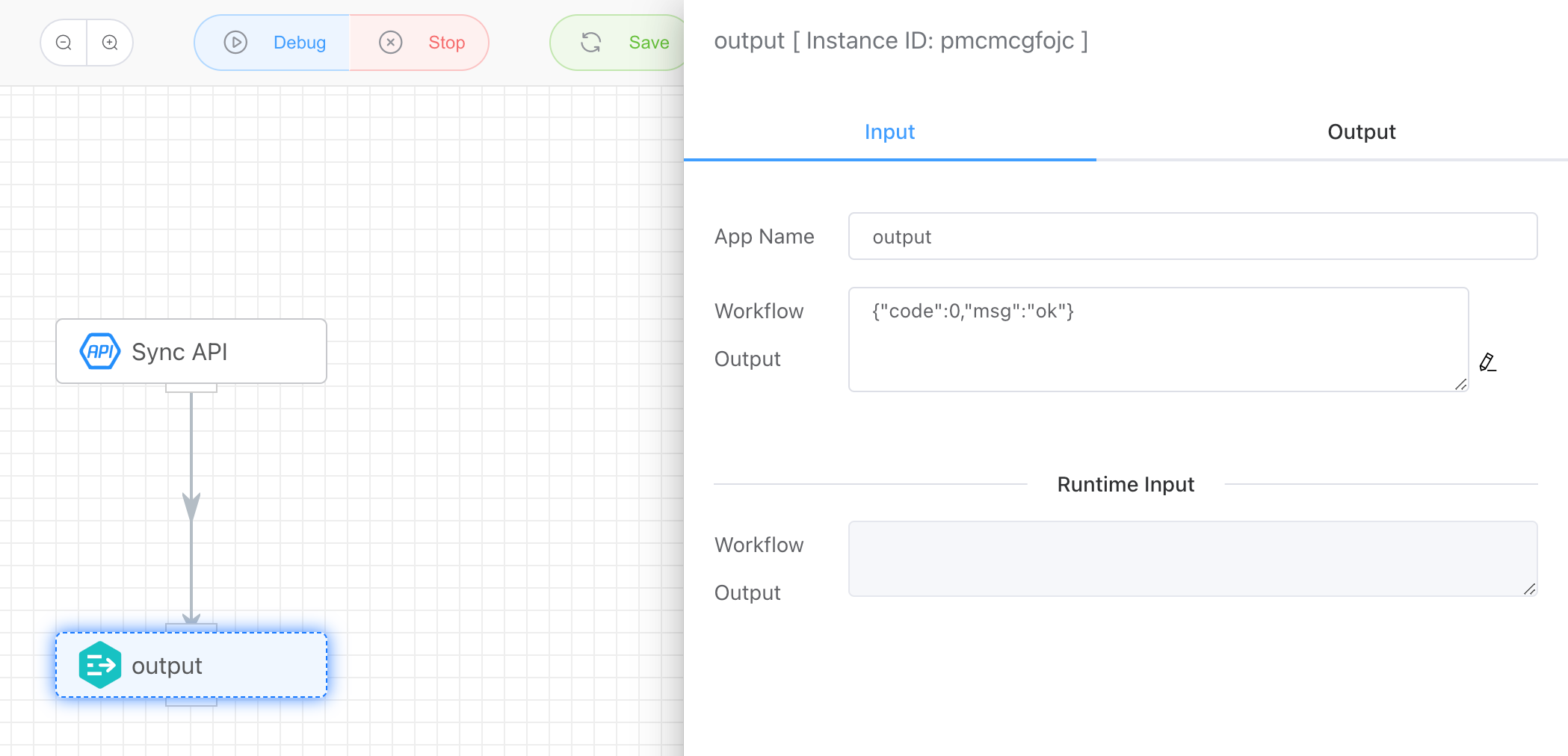This screenshot has height=756, width=1568.
Task: Select the output node label
Action: click(167, 666)
